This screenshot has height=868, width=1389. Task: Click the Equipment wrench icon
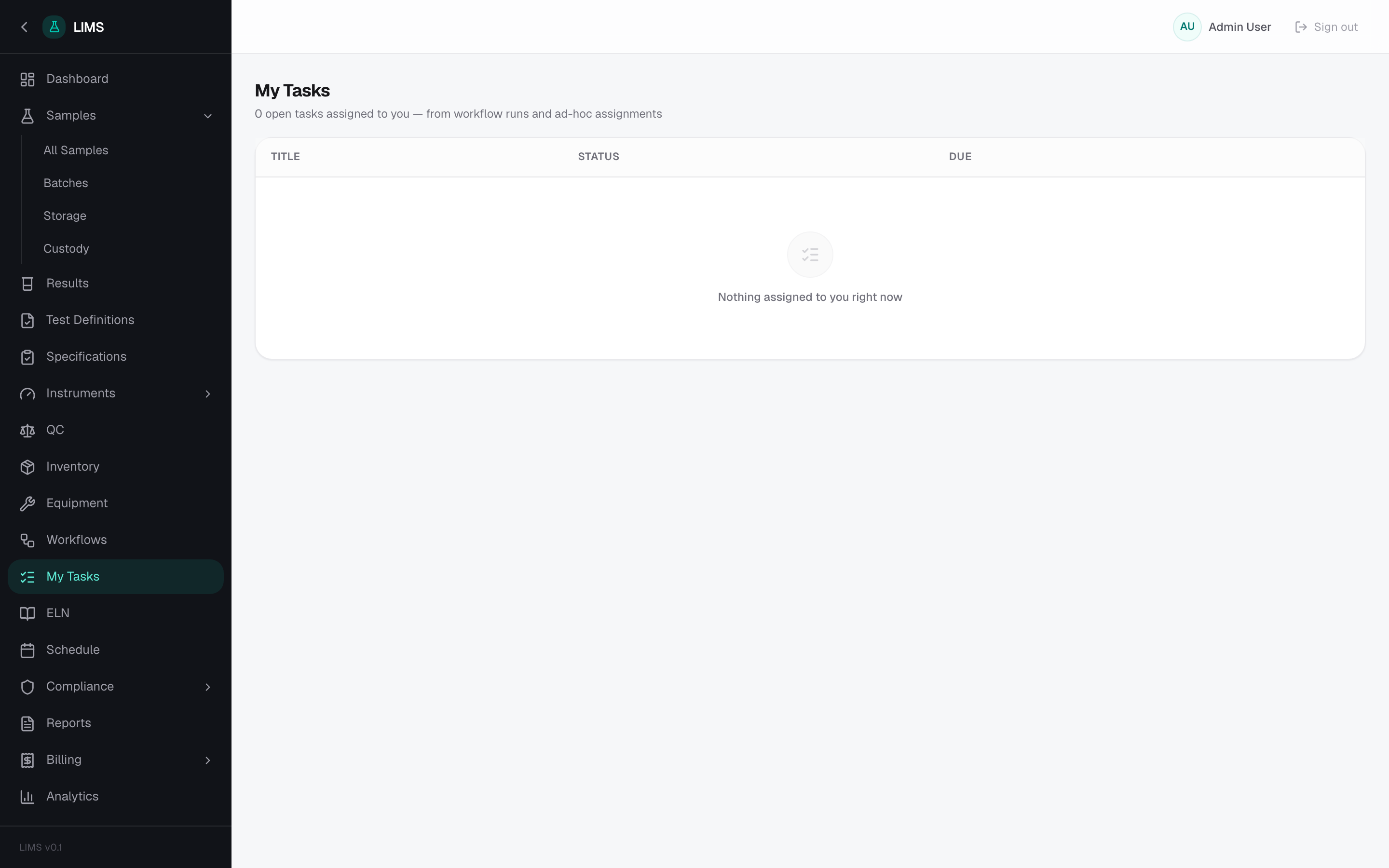pyautogui.click(x=27, y=503)
